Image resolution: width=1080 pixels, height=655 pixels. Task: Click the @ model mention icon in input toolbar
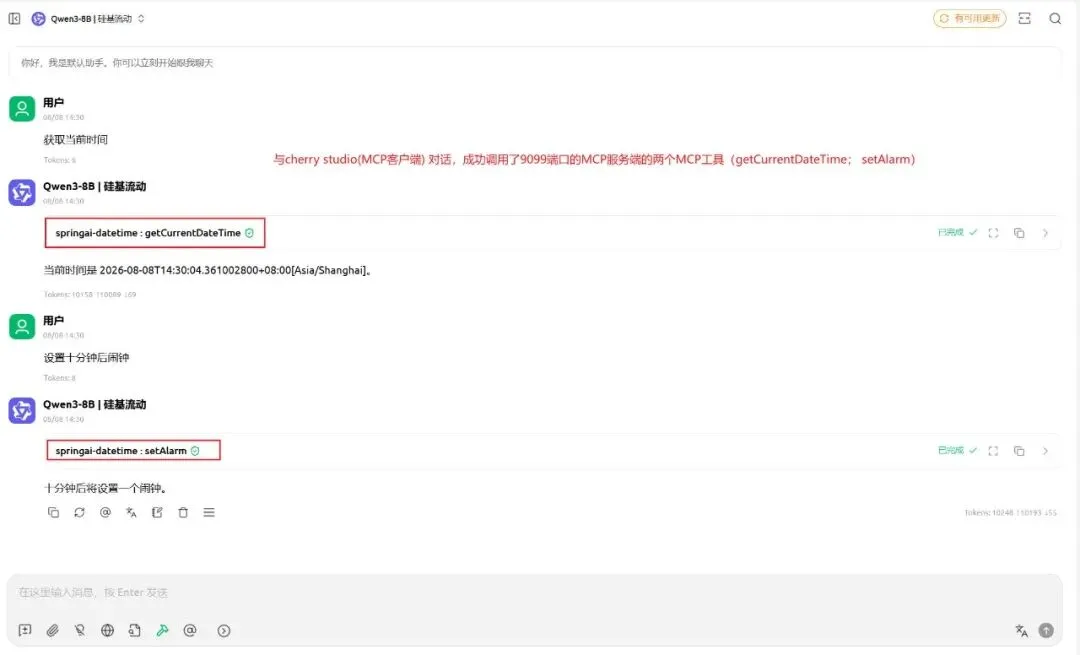pyautogui.click(x=190, y=630)
